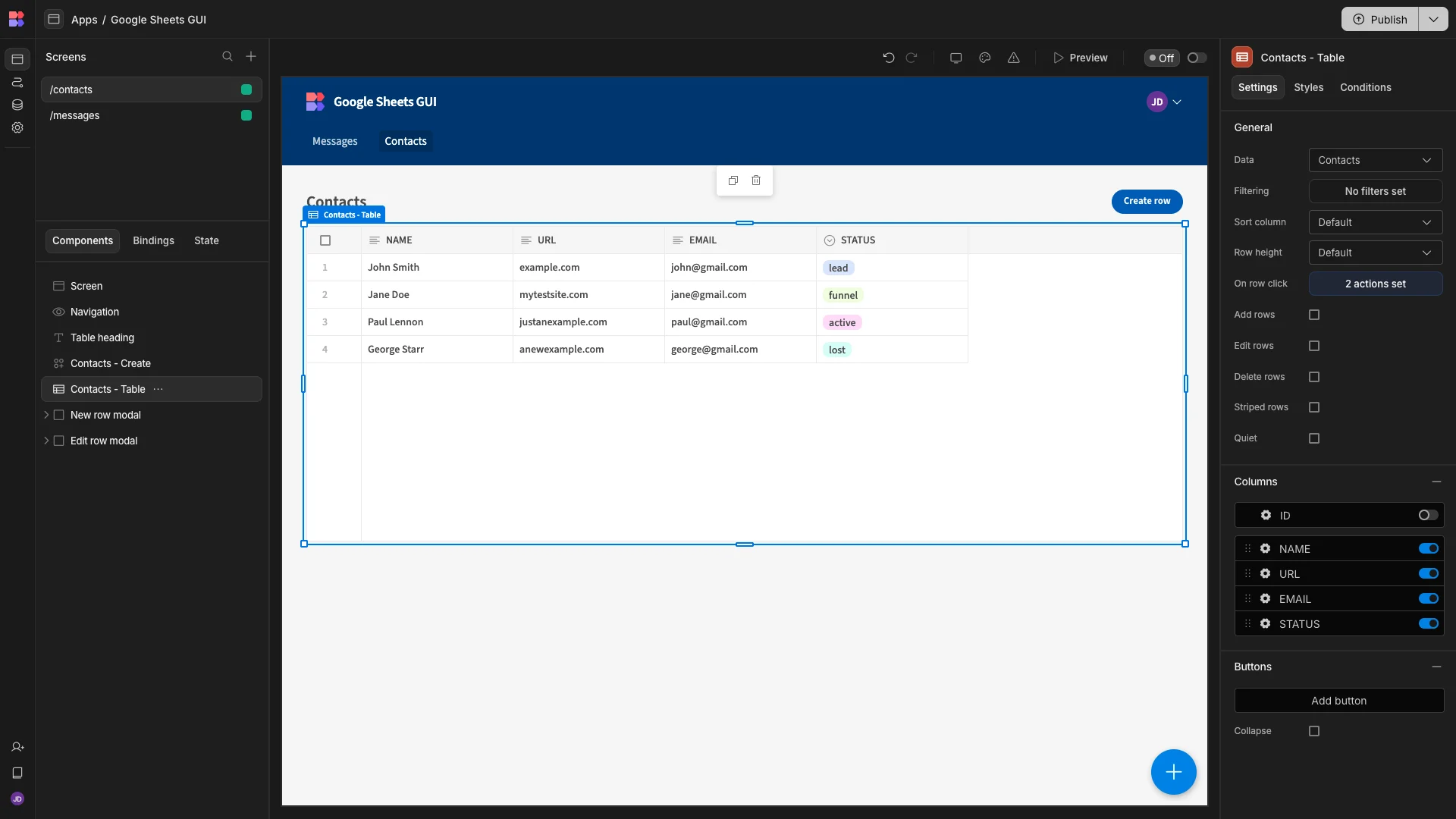Click the Publish button
Image resolution: width=1456 pixels, height=819 pixels.
coord(1380,19)
